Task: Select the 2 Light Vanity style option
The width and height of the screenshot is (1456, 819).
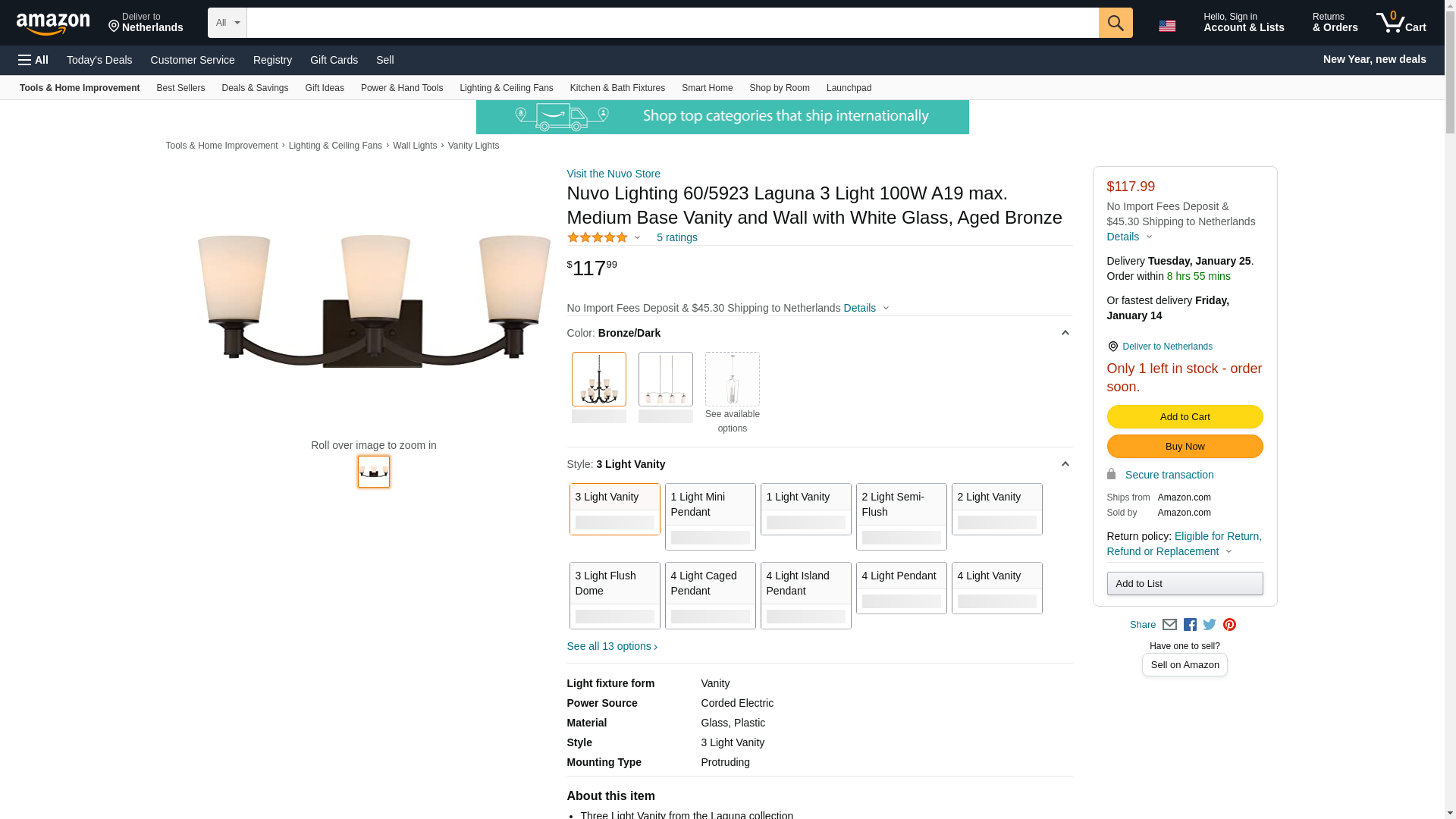Action: point(996,509)
